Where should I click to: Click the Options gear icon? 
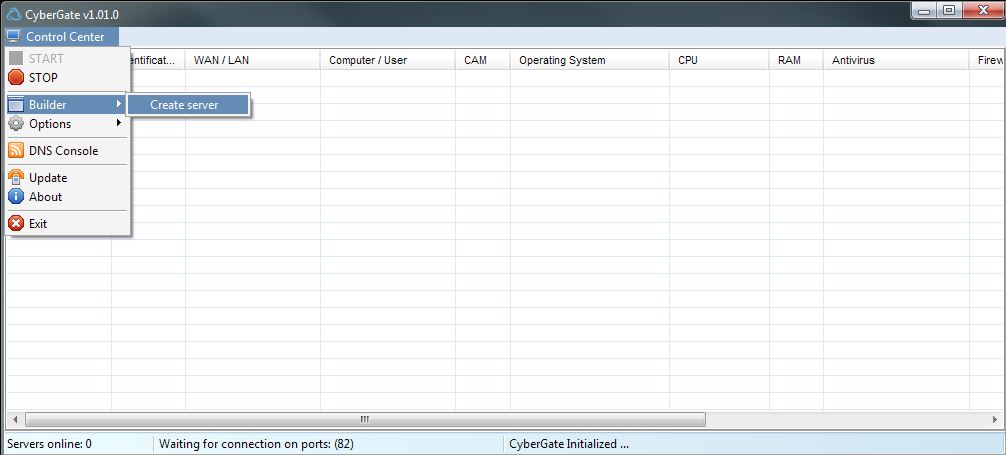pyautogui.click(x=16, y=124)
